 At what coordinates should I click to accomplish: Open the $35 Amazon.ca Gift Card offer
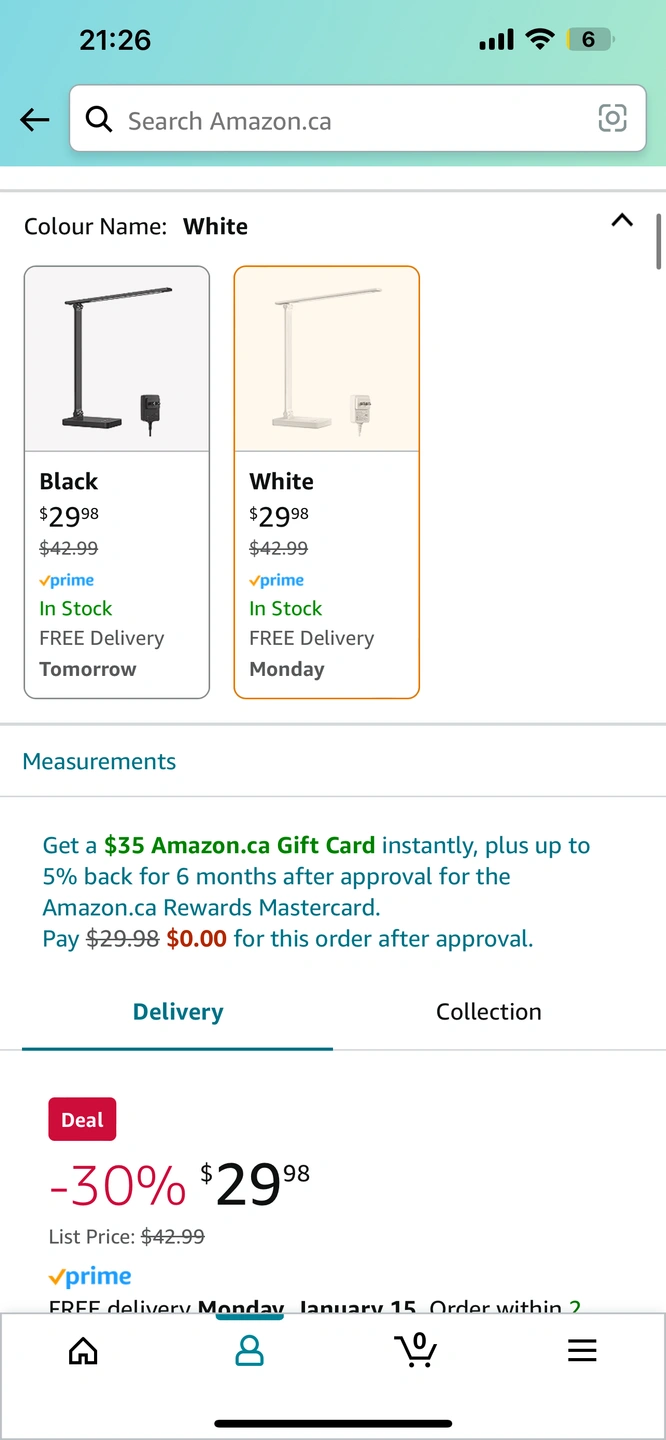(x=240, y=846)
